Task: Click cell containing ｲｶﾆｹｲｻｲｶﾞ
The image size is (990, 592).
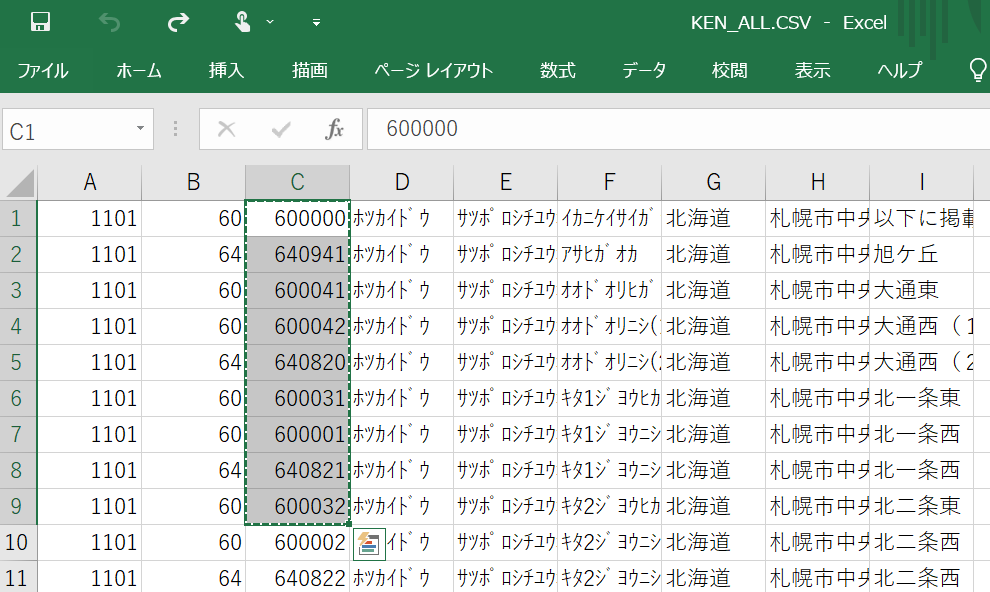Action: [609, 218]
